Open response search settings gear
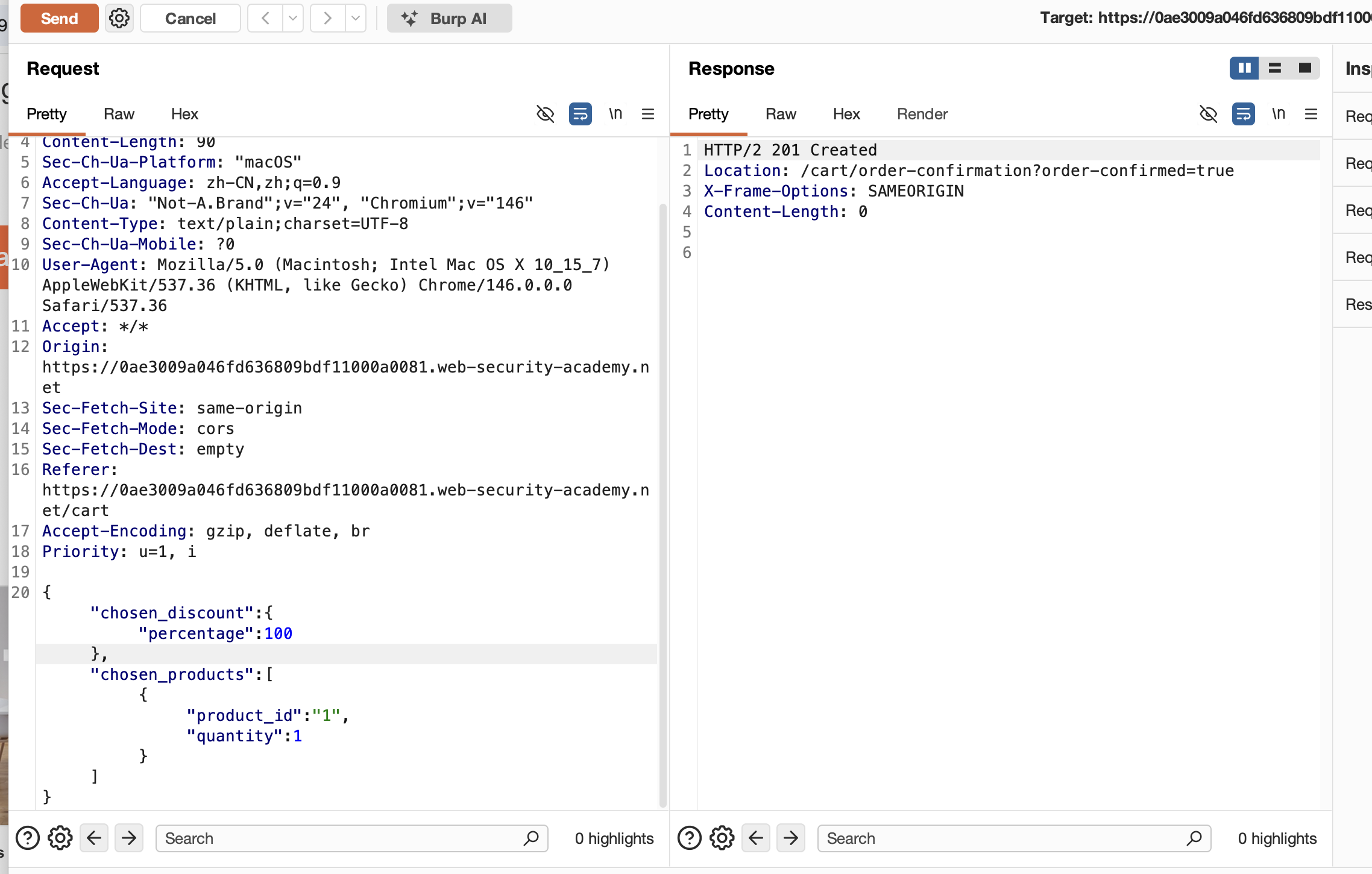Viewport: 1372px width, 874px height. [722, 838]
